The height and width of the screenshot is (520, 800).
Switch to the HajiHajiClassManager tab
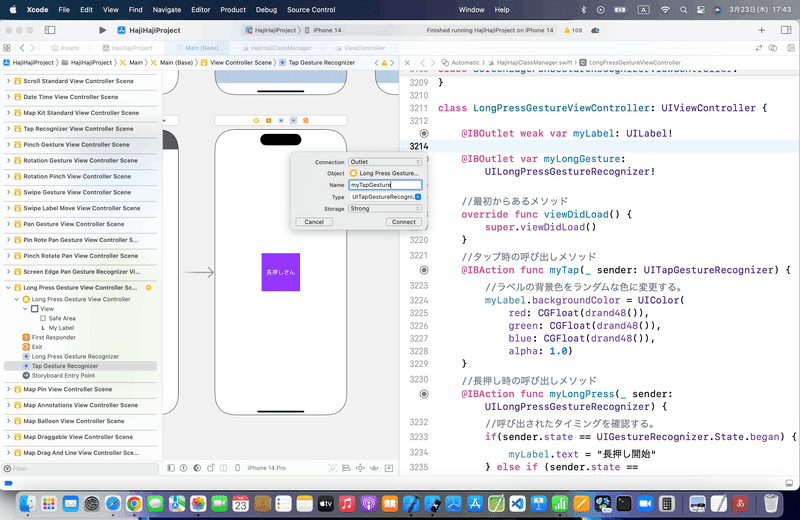click(277, 48)
